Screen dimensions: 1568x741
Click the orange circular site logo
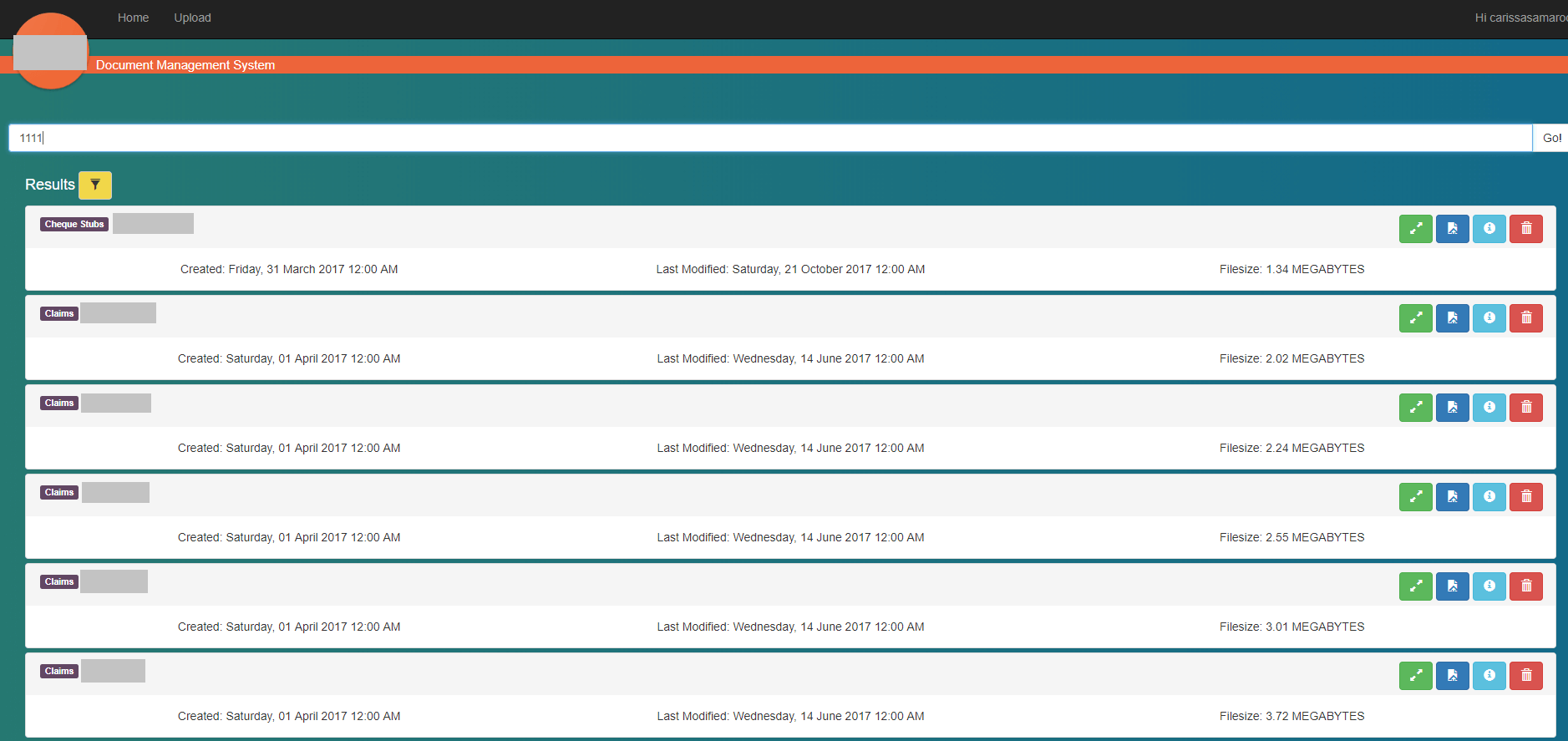[x=51, y=52]
